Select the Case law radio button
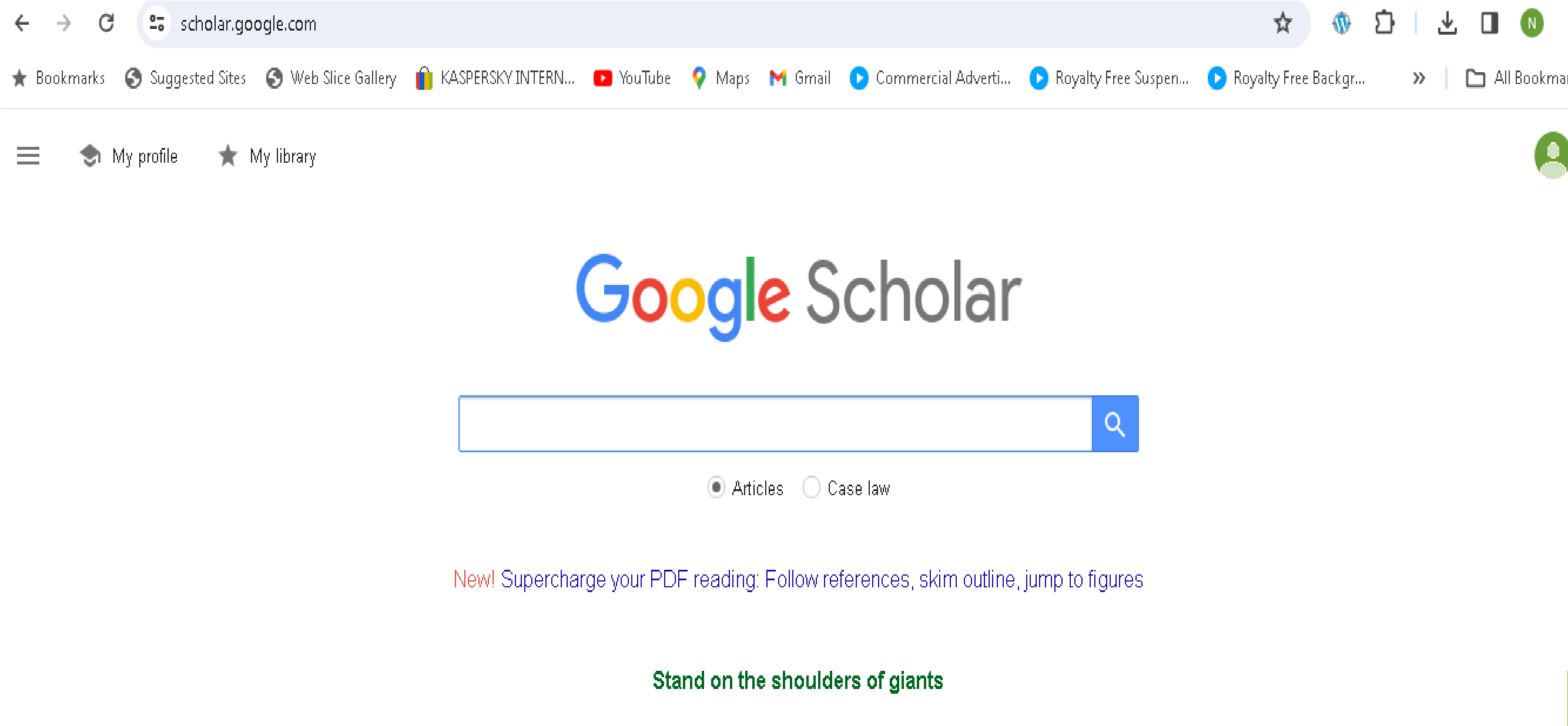1568x726 pixels. pyautogui.click(x=812, y=488)
